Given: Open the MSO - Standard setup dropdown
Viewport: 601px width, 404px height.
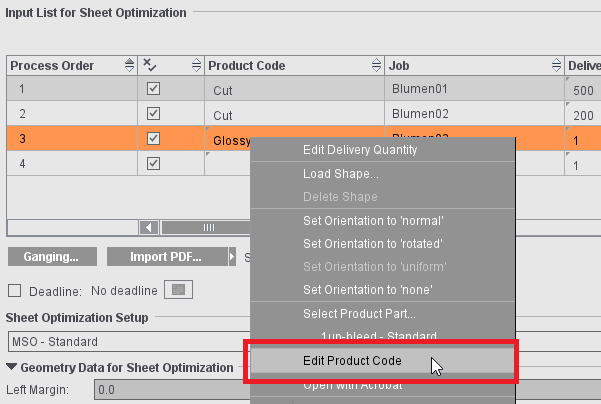Looking at the screenshot, I should coord(120,339).
